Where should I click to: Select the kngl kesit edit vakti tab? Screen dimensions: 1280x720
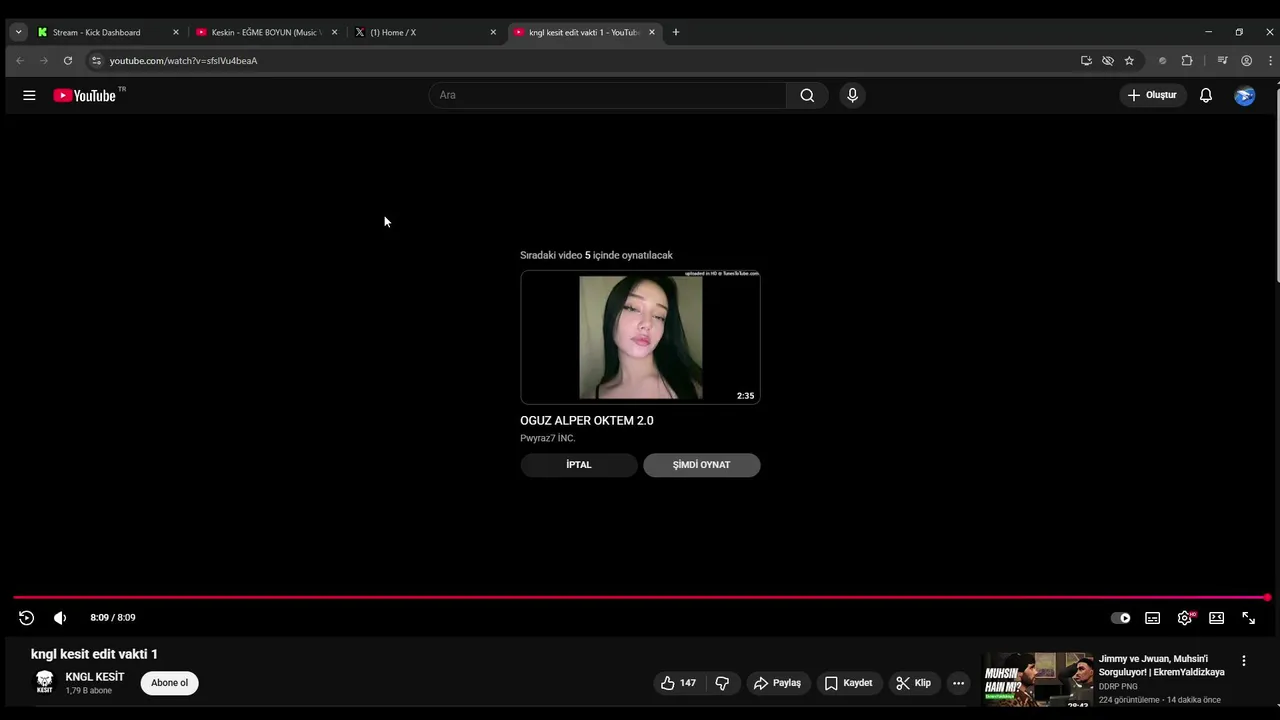[584, 32]
